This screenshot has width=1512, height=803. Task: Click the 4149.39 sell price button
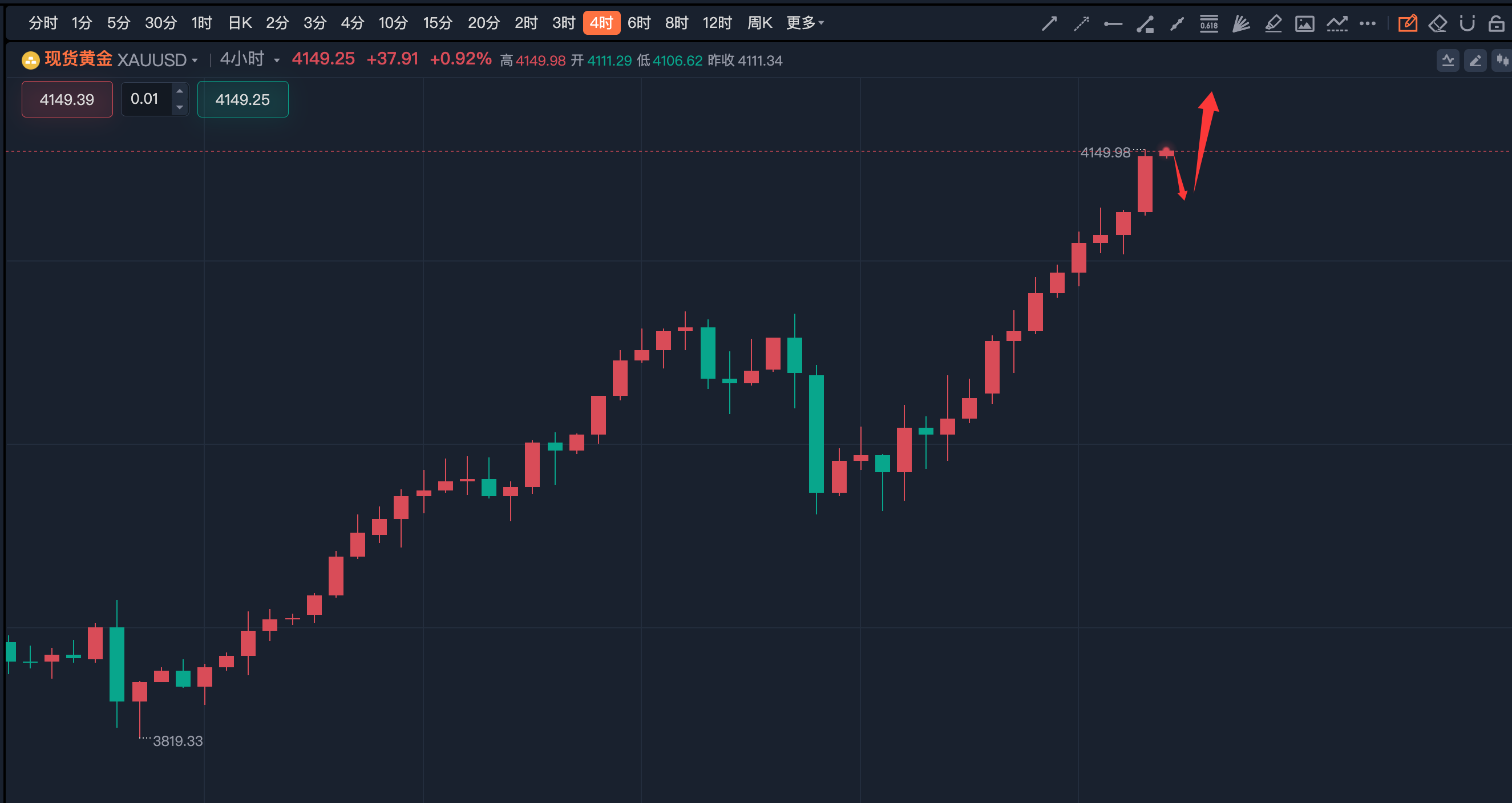point(67,99)
